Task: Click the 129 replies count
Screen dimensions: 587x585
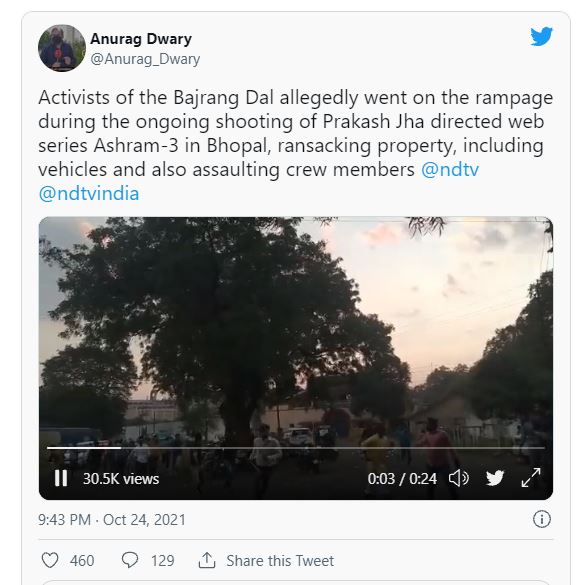Action: click(x=162, y=561)
